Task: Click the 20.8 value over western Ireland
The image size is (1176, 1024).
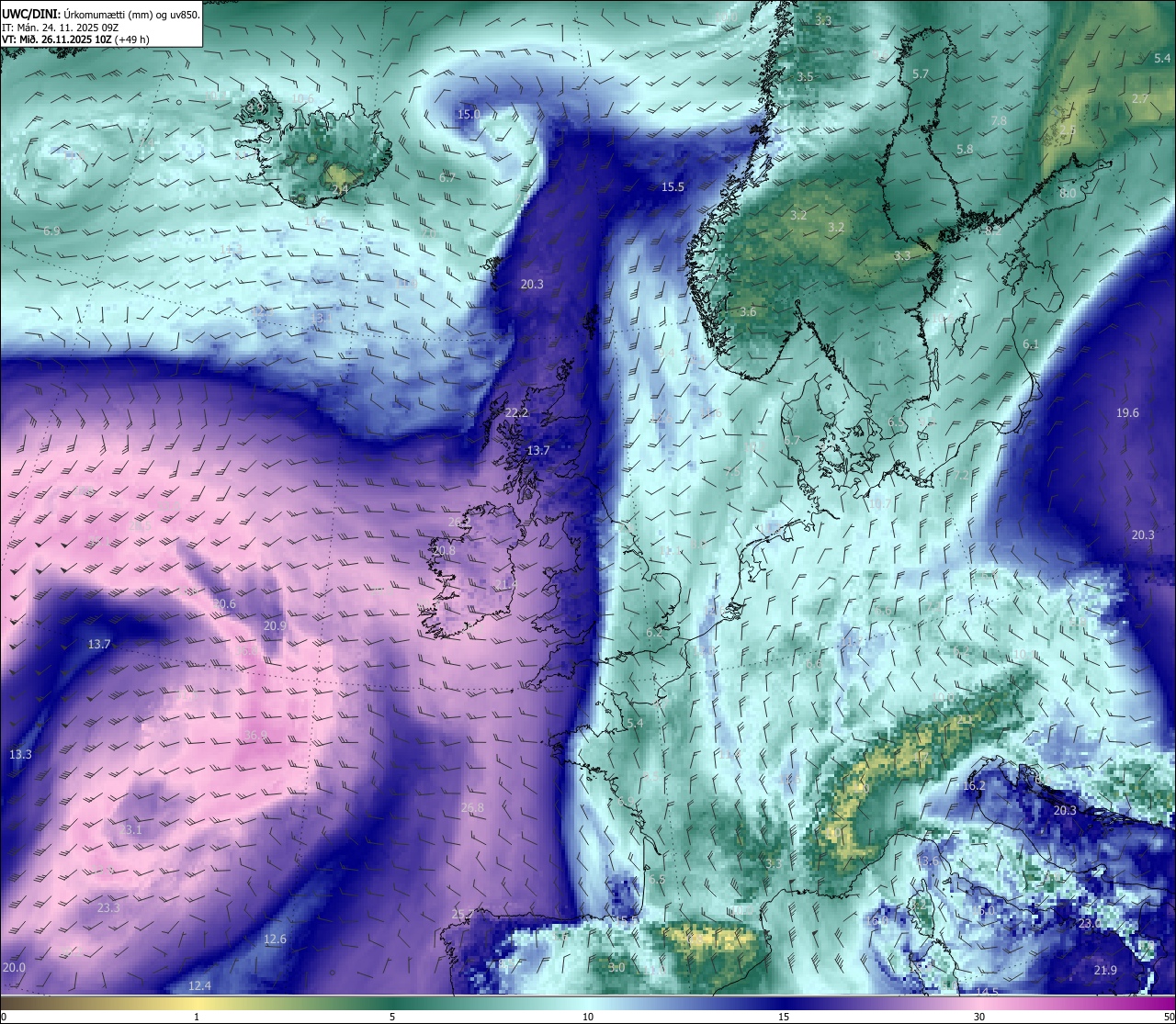Action: click(444, 550)
